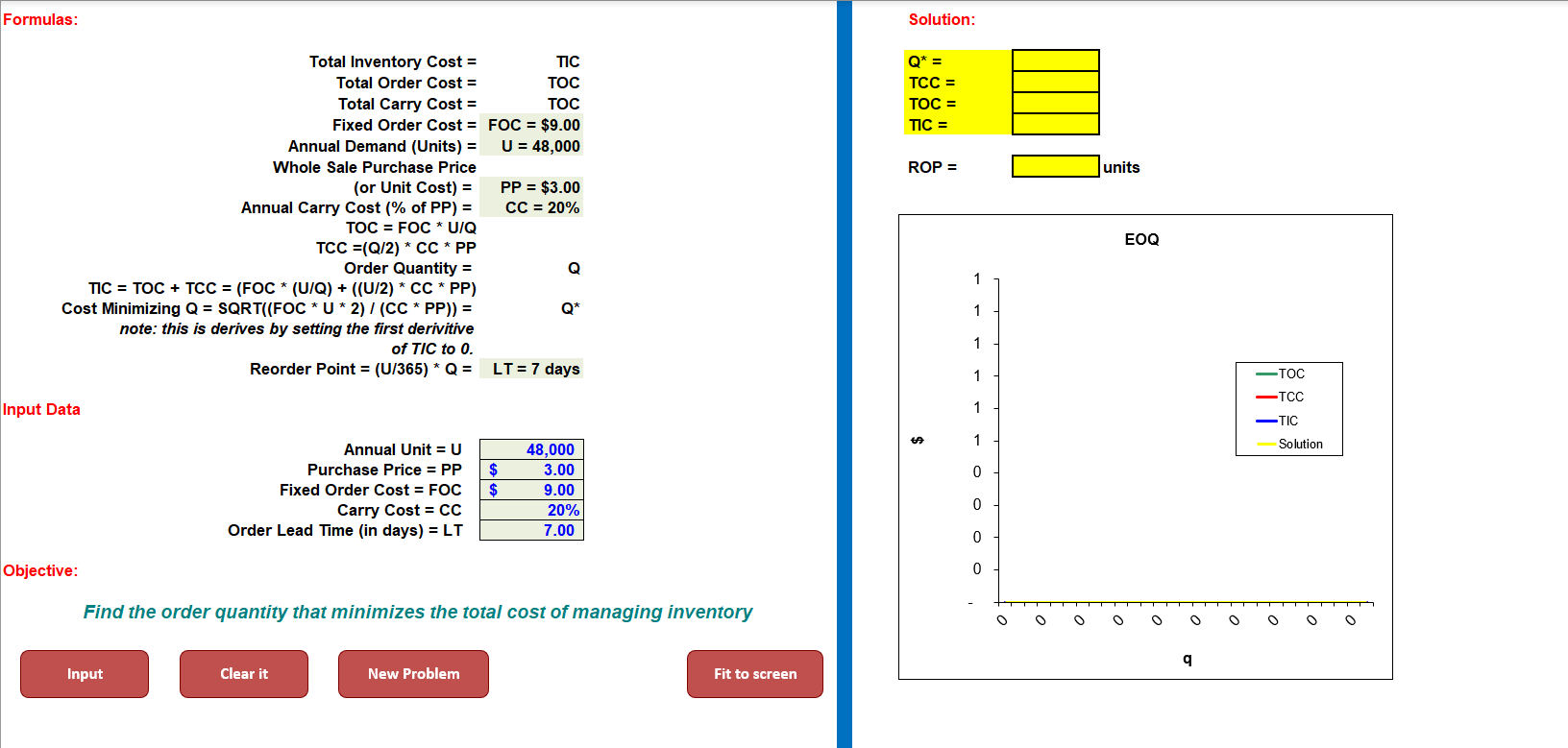Select the Annual Unit input cell showing 48,000
The width and height of the screenshot is (1568, 748).
[531, 449]
